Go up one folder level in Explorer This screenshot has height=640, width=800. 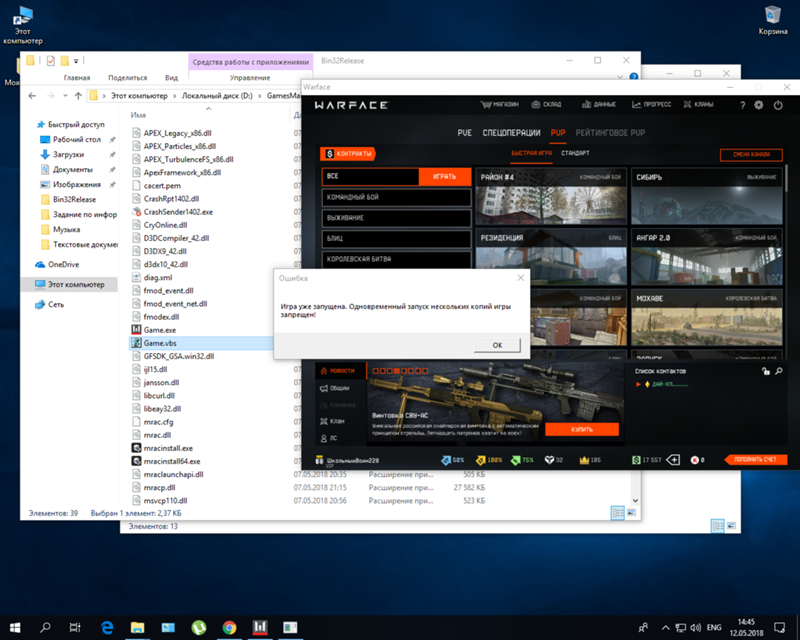pyautogui.click(x=78, y=95)
